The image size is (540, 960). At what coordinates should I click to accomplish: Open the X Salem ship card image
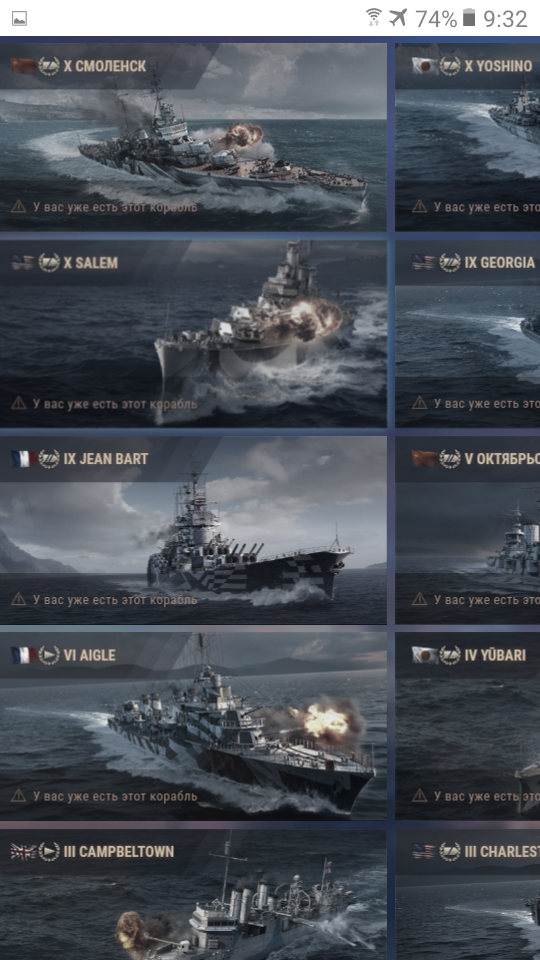coord(193,334)
